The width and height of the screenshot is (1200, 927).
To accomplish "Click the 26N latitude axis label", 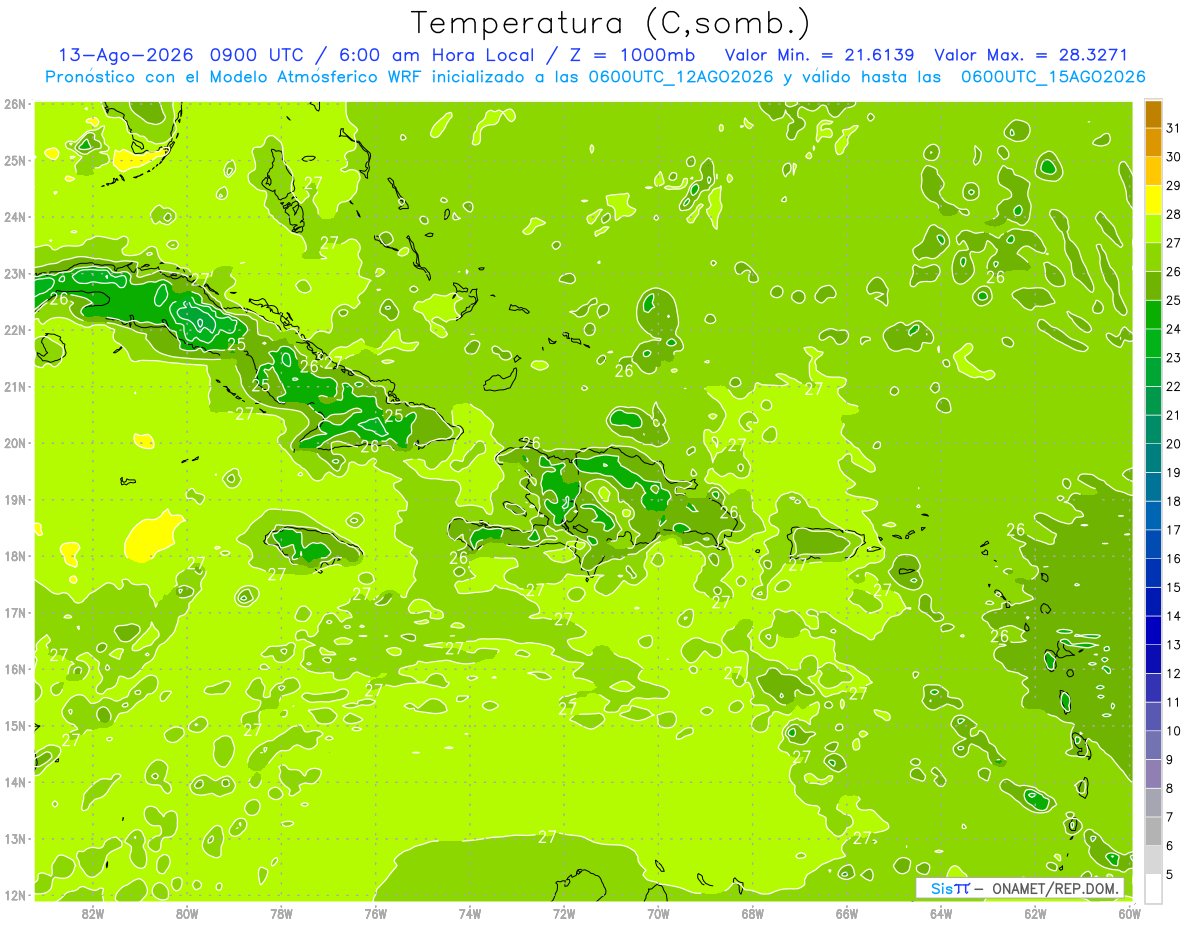I will (x=14, y=103).
